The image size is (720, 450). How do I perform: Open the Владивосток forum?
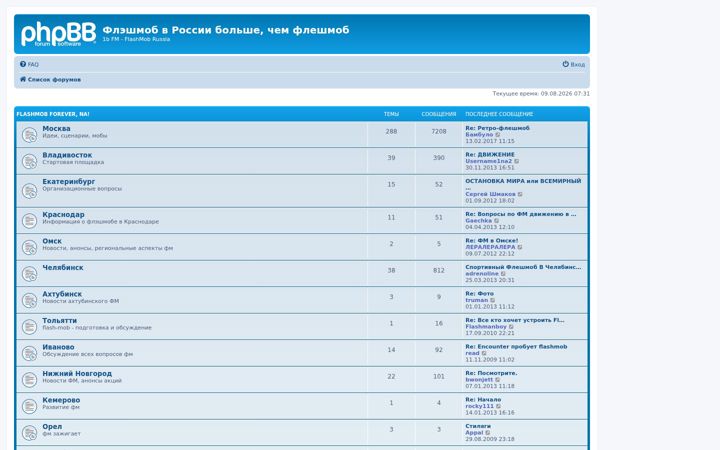pos(67,155)
